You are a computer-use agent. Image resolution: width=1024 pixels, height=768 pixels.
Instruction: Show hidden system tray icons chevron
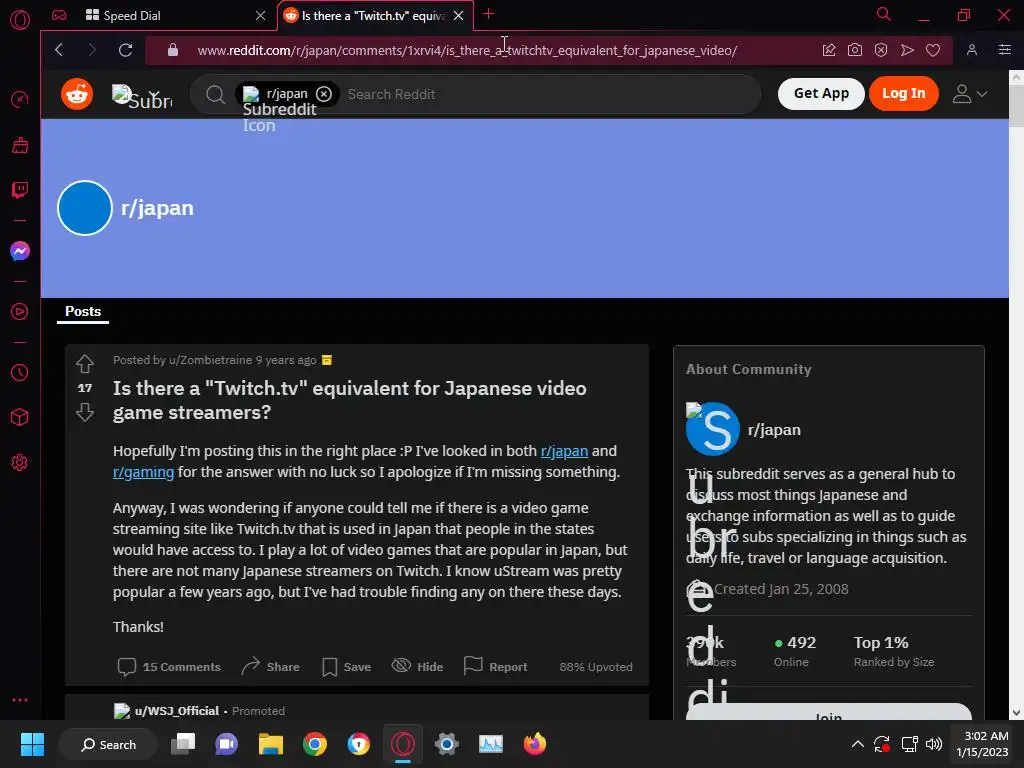click(857, 744)
